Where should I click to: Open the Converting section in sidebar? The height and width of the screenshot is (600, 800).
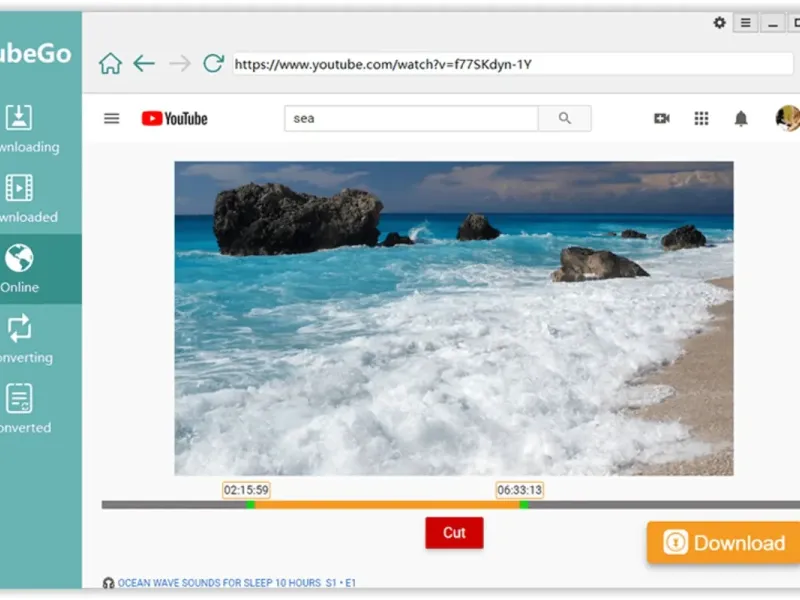[27, 339]
